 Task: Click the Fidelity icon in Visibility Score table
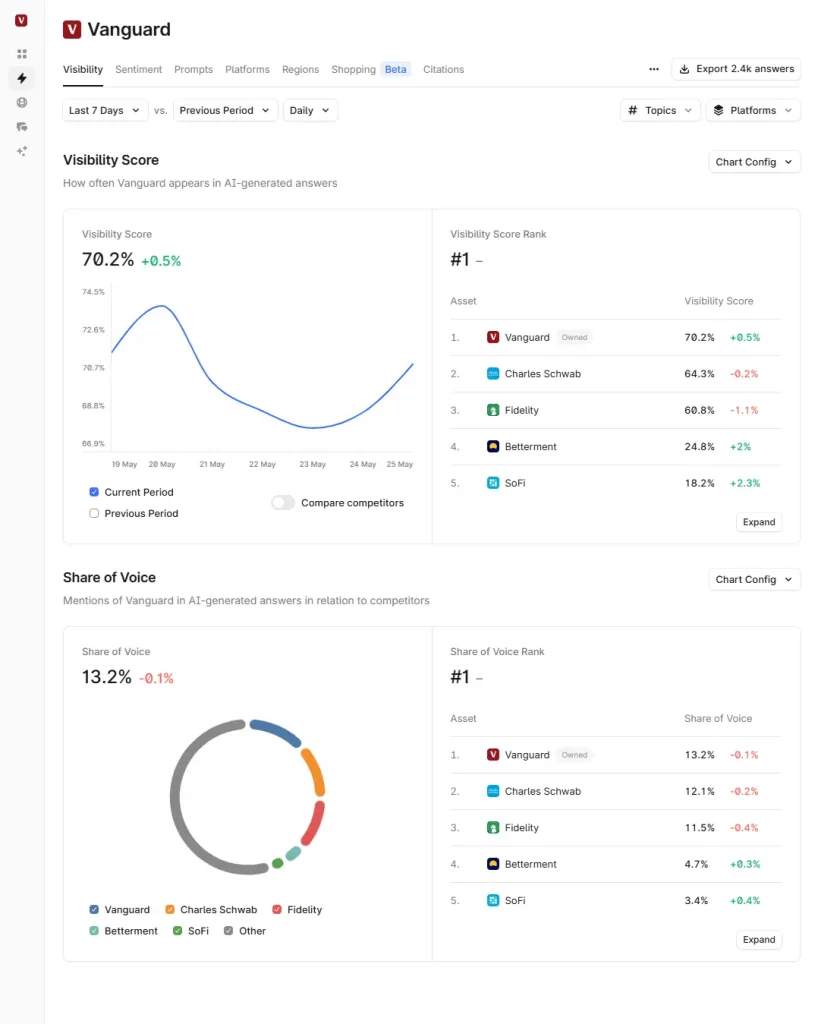(493, 410)
